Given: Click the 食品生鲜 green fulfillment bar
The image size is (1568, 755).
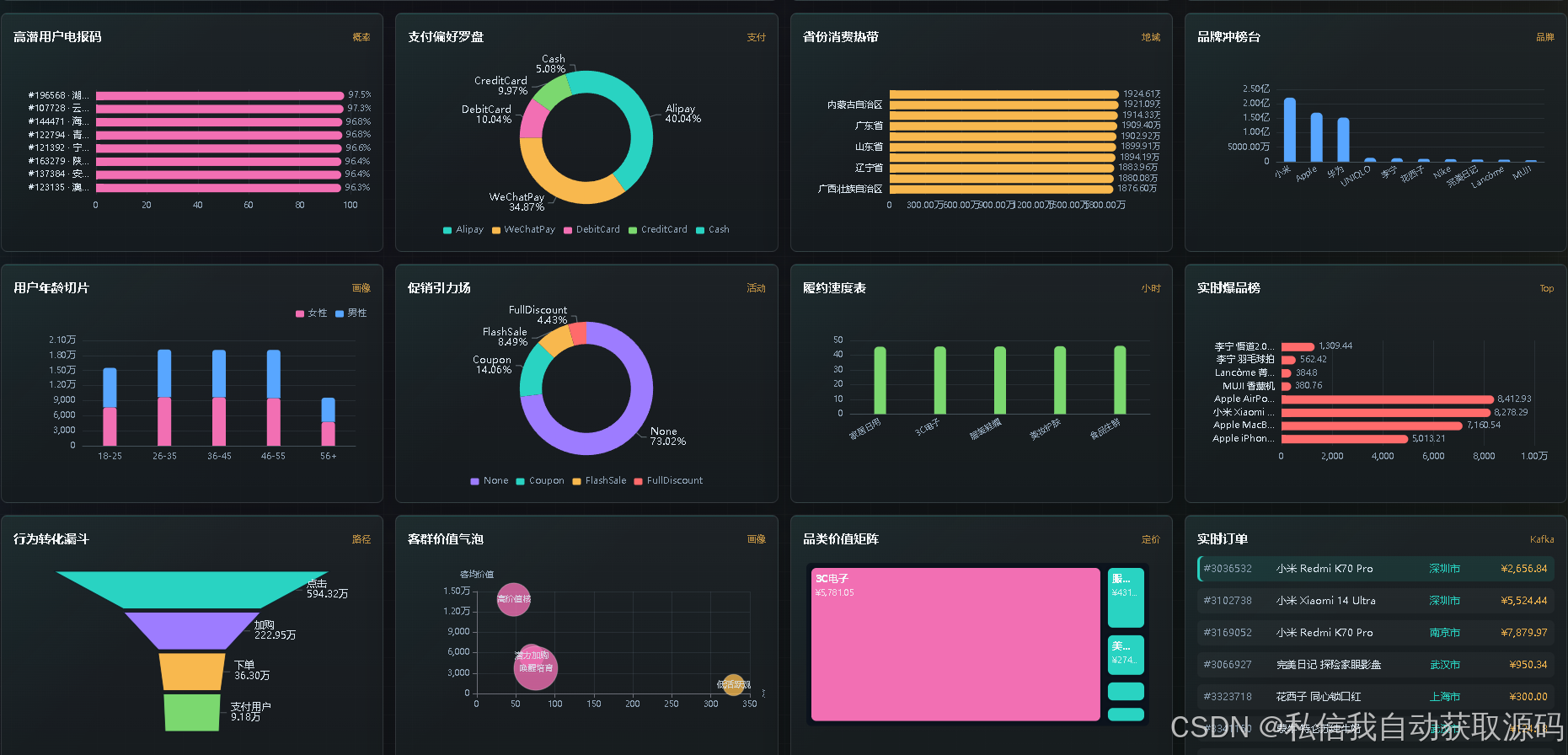Looking at the screenshot, I should click(1120, 380).
